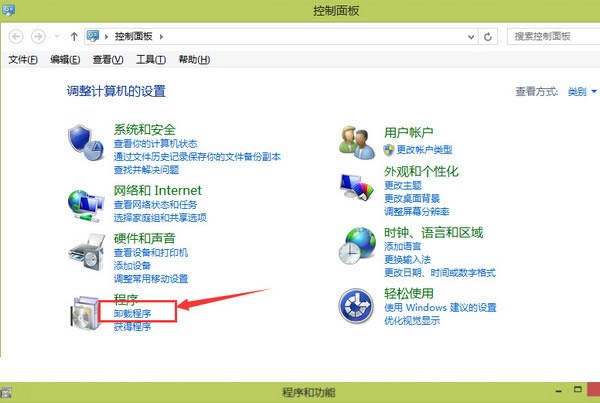Screen dimensions: 600x403
Task: Click 调整常用移动设置 link
Action: (151, 279)
